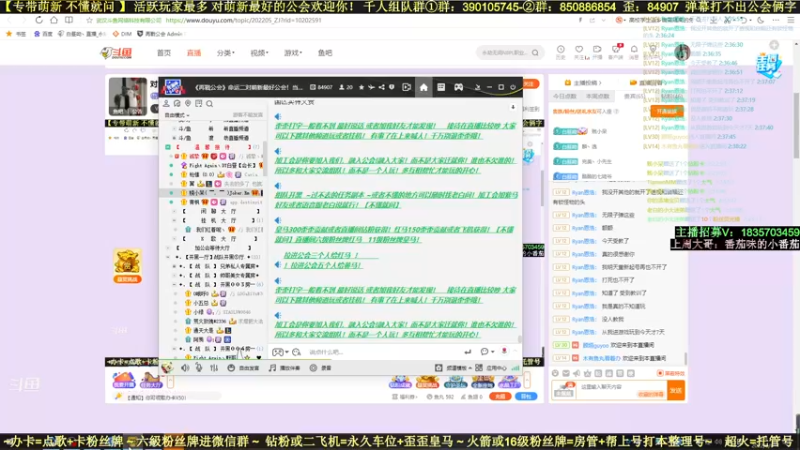Click the gold treasure chest icon
Screen dimensions: 800x450
pos(127,262)
